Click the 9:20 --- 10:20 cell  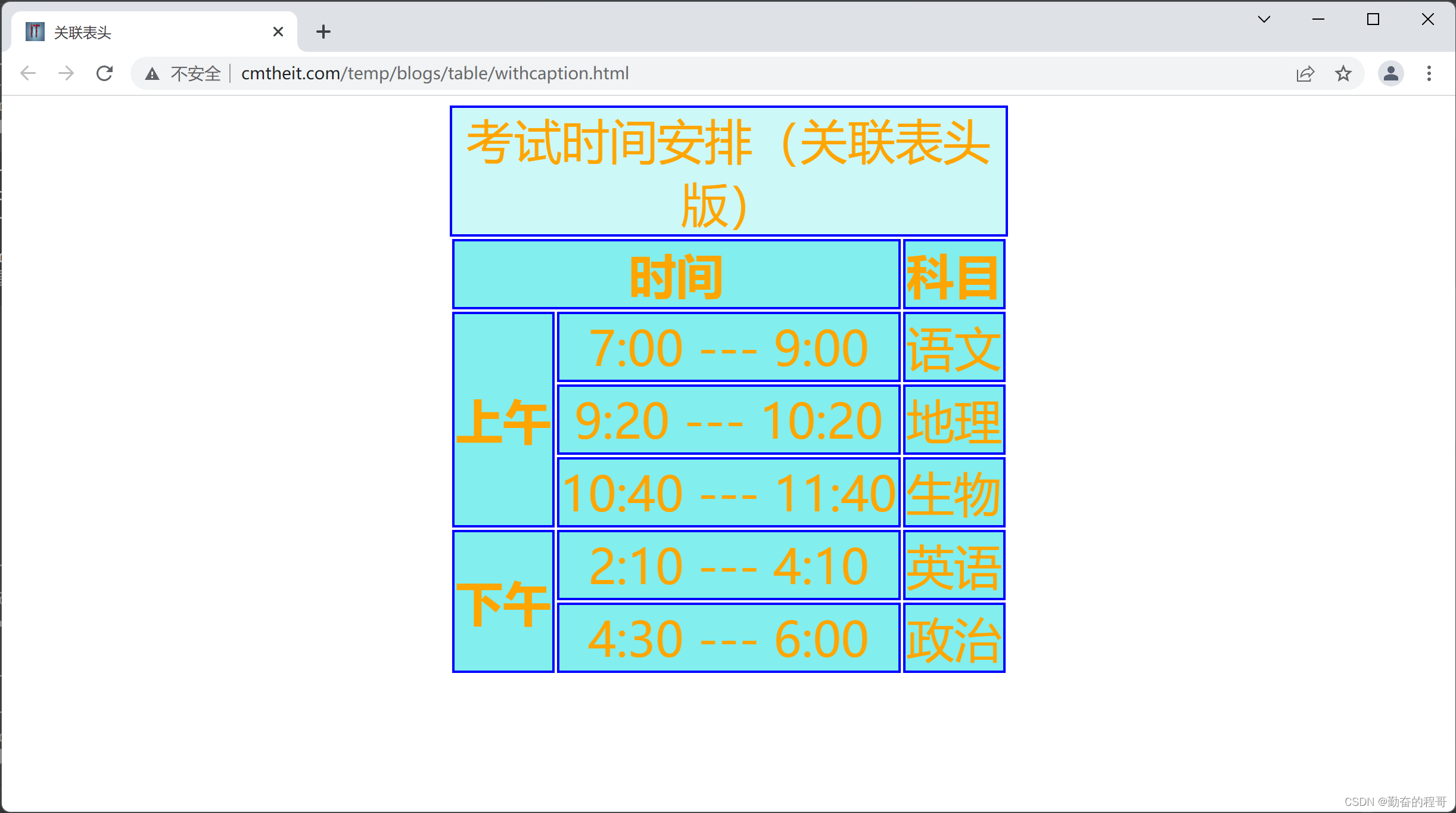(x=729, y=420)
